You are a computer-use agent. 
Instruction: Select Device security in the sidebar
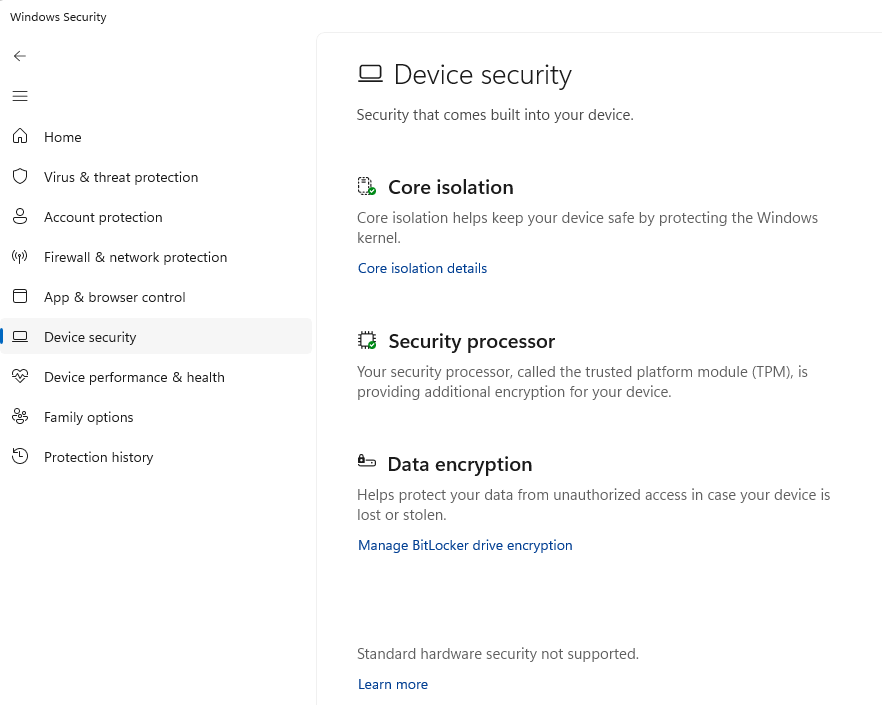[90, 337]
